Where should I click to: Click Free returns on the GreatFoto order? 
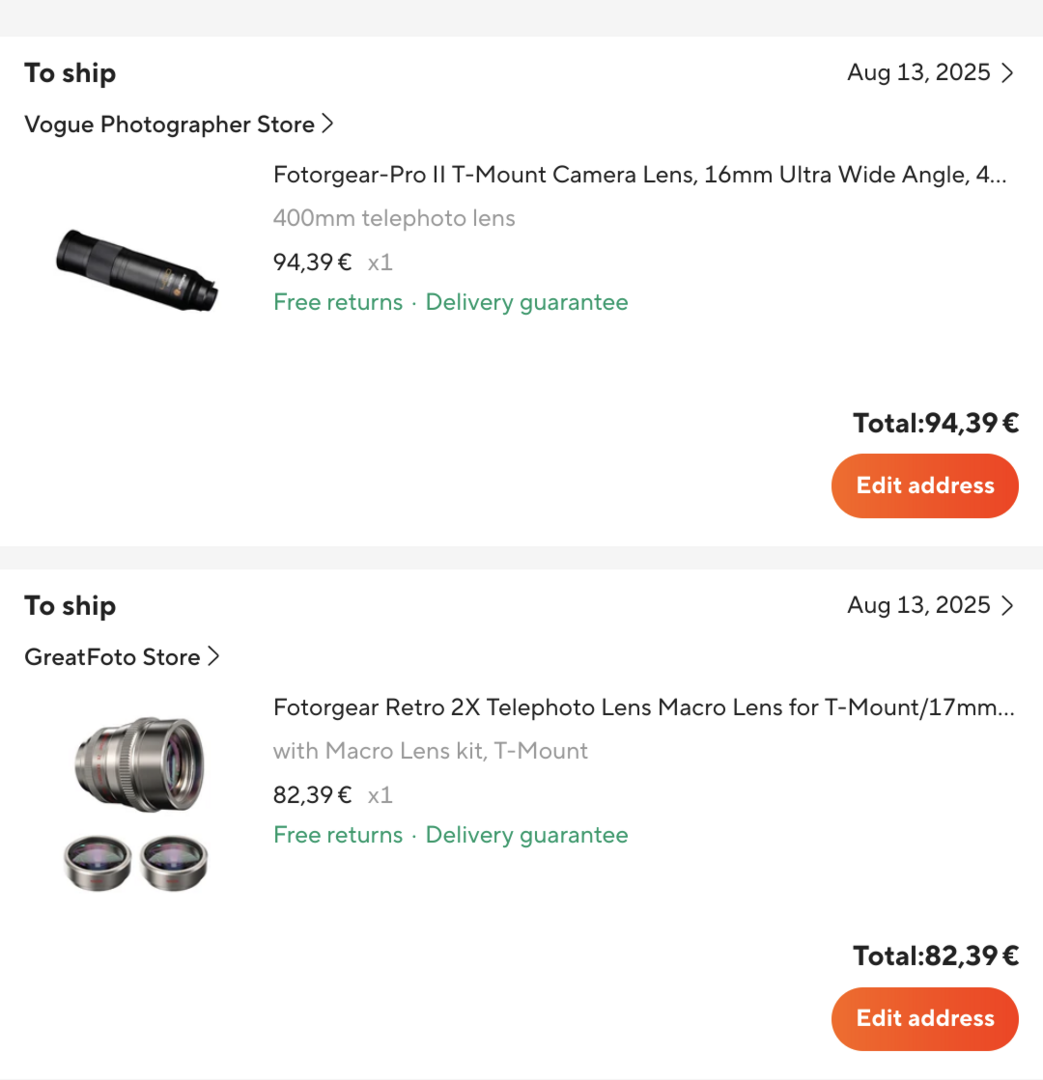pyautogui.click(x=338, y=836)
